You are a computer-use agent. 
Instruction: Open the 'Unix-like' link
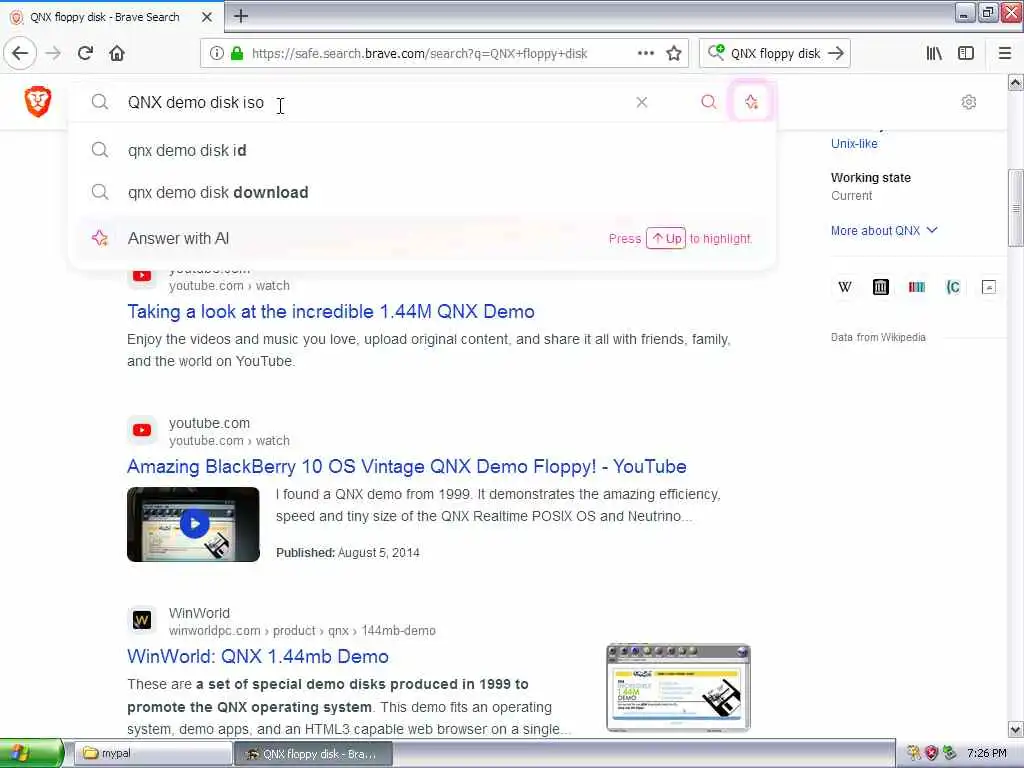(854, 144)
